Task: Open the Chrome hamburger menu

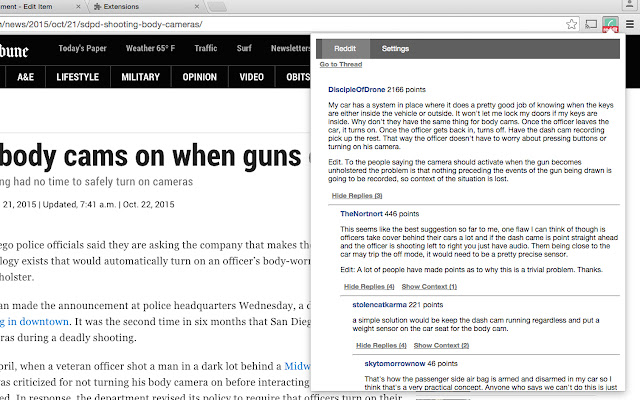Action: [x=627, y=22]
